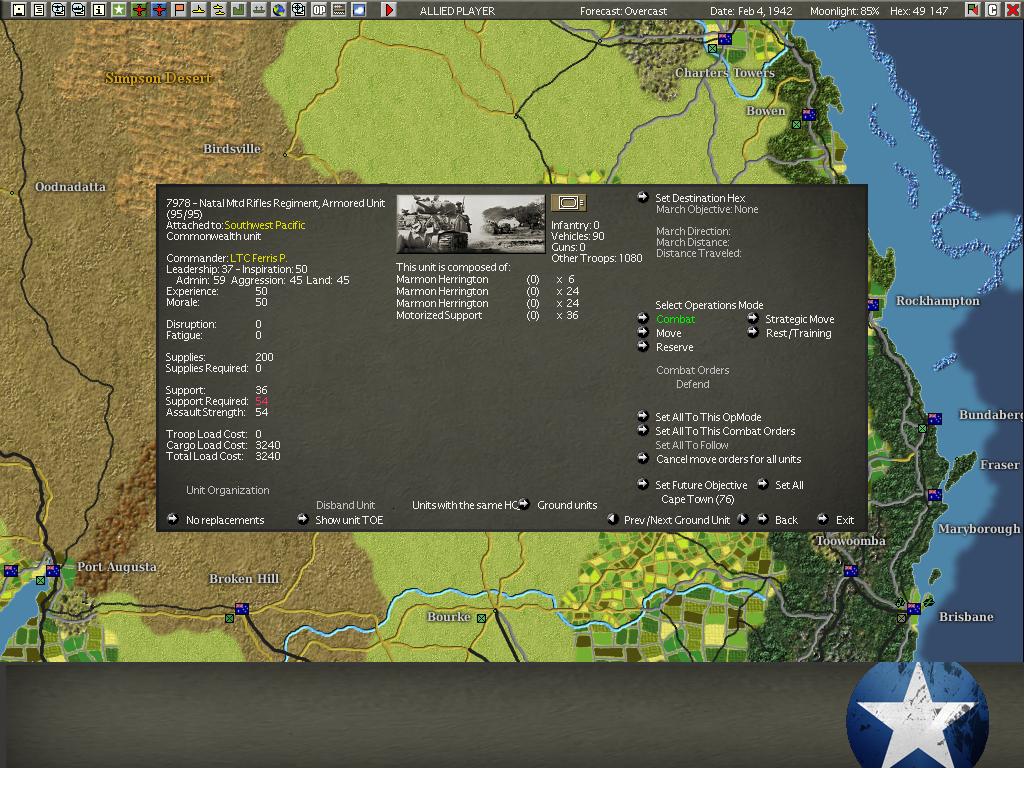Select Move operations mode
This screenshot has height=786, width=1024.
pyautogui.click(x=669, y=333)
